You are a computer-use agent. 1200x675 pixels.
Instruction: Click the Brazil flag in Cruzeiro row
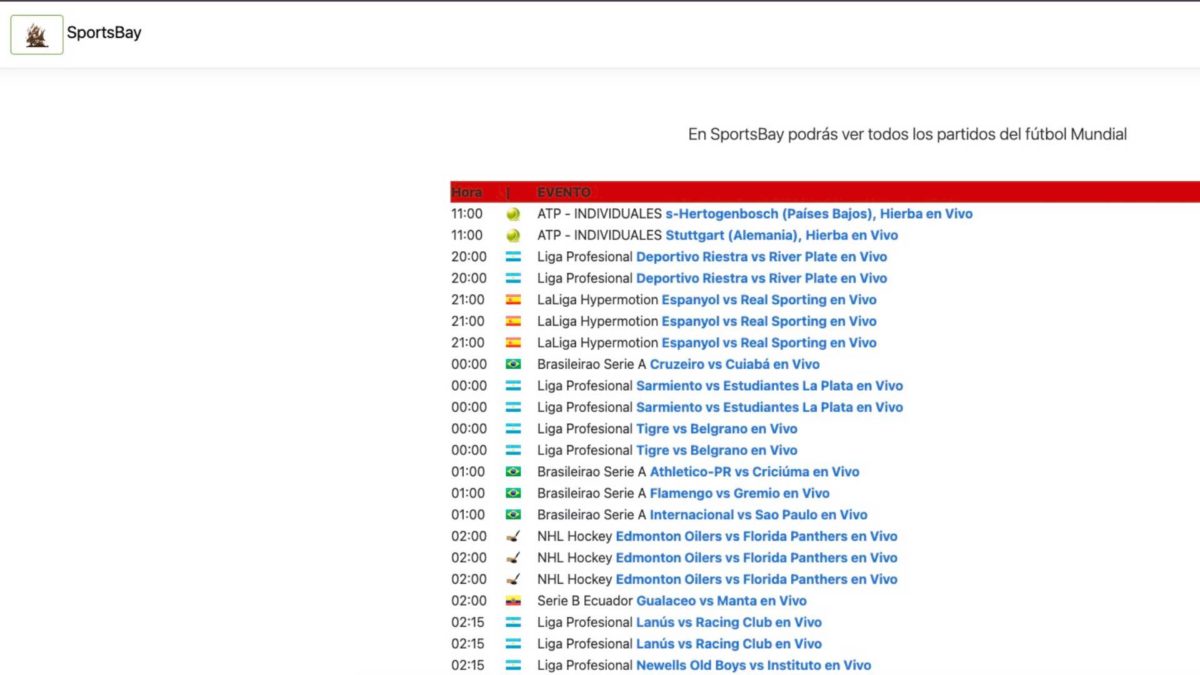(x=513, y=365)
